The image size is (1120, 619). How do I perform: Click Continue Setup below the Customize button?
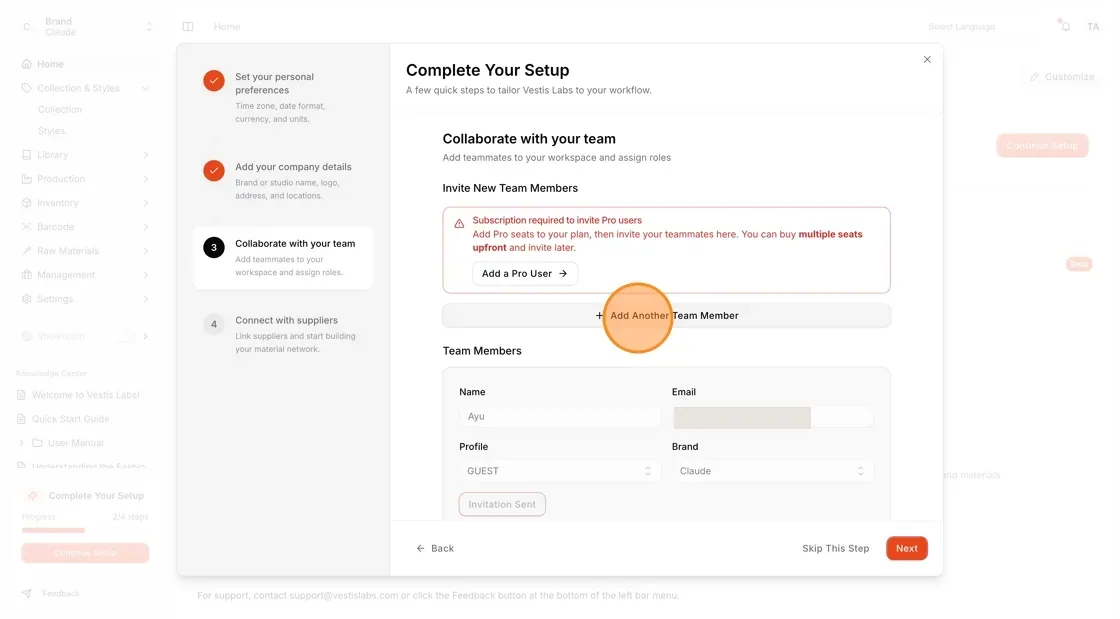click(1042, 146)
